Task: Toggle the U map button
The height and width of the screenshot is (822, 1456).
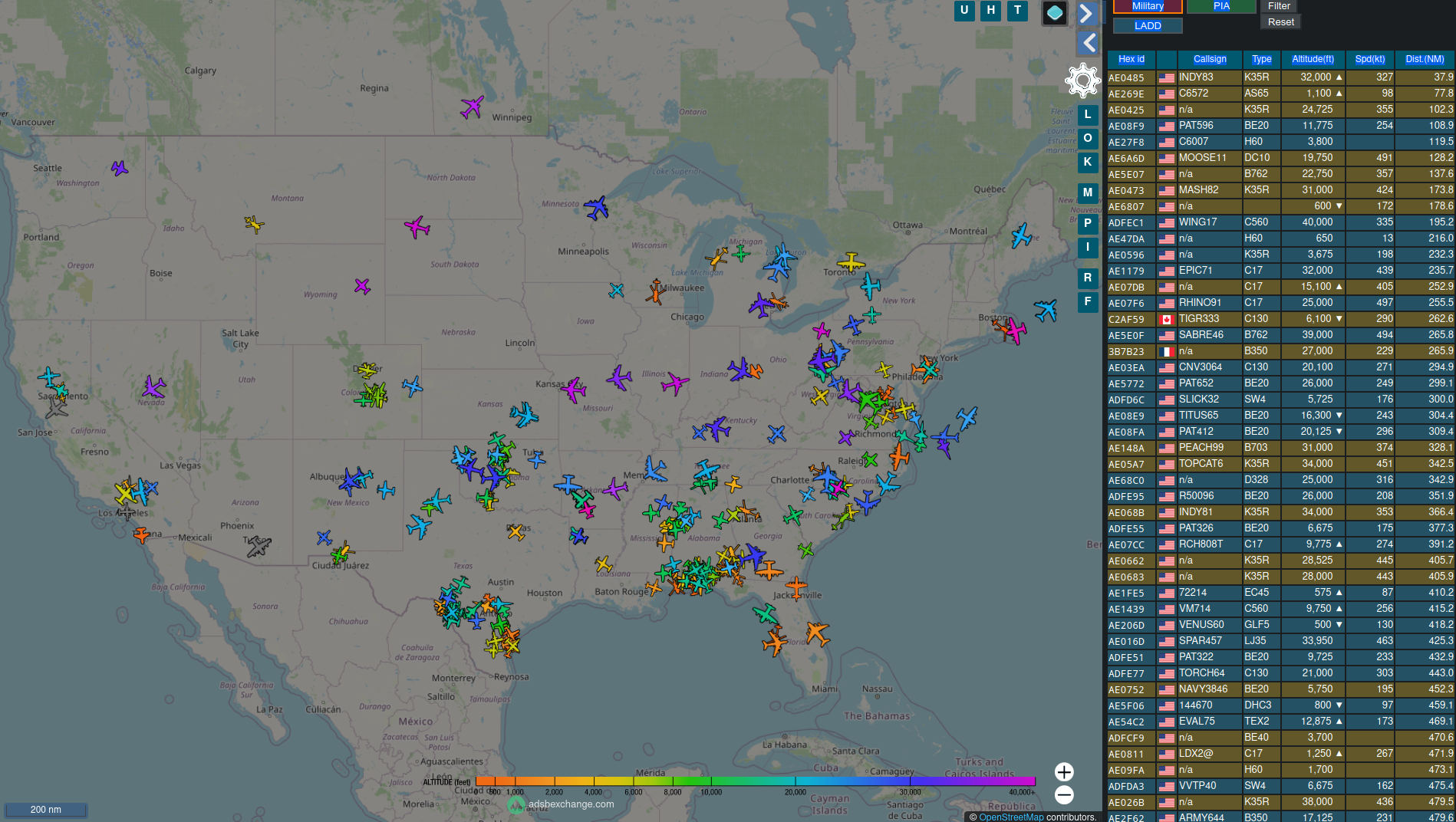Action: point(964,10)
